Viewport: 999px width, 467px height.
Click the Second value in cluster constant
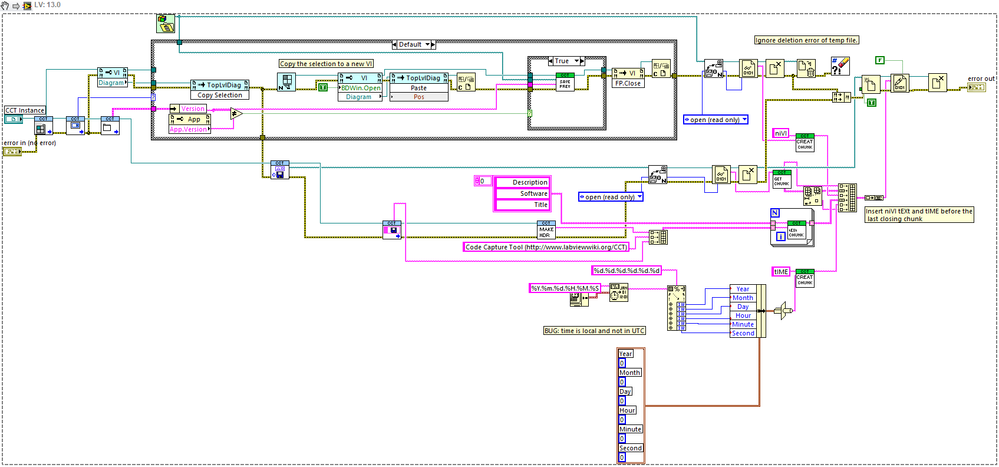click(622, 457)
